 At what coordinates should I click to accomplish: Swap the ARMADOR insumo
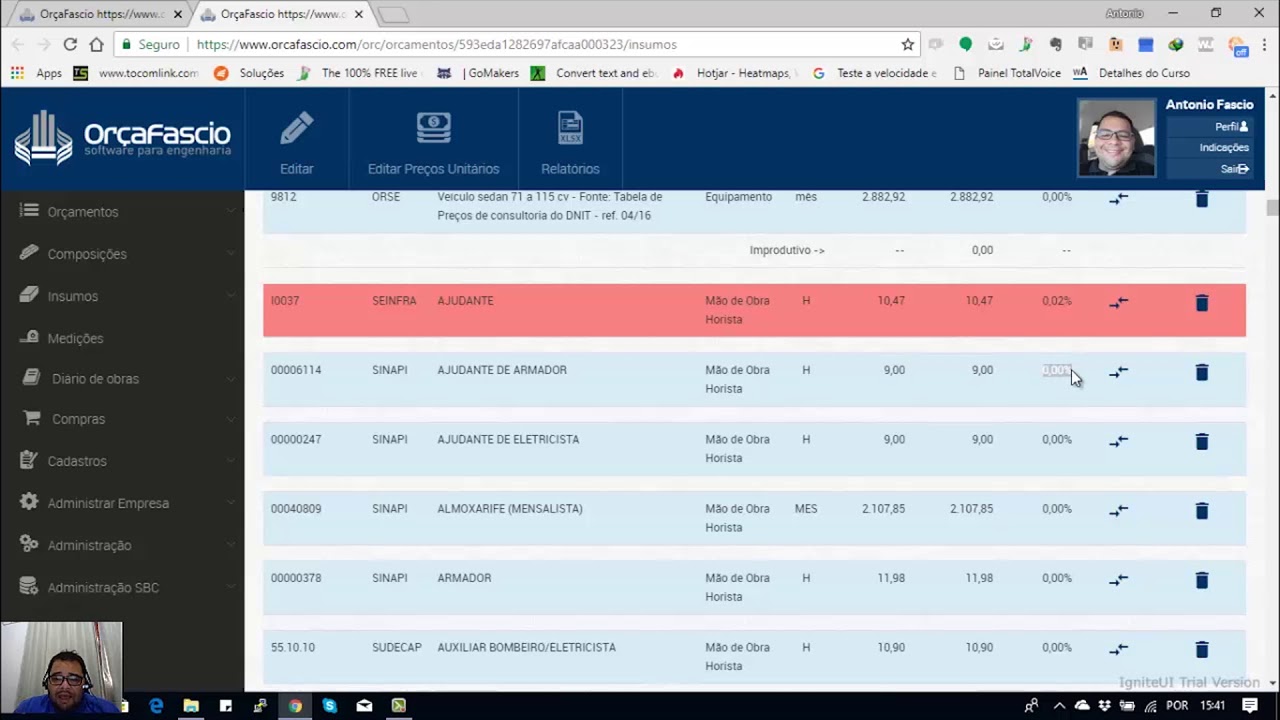[1118, 579]
